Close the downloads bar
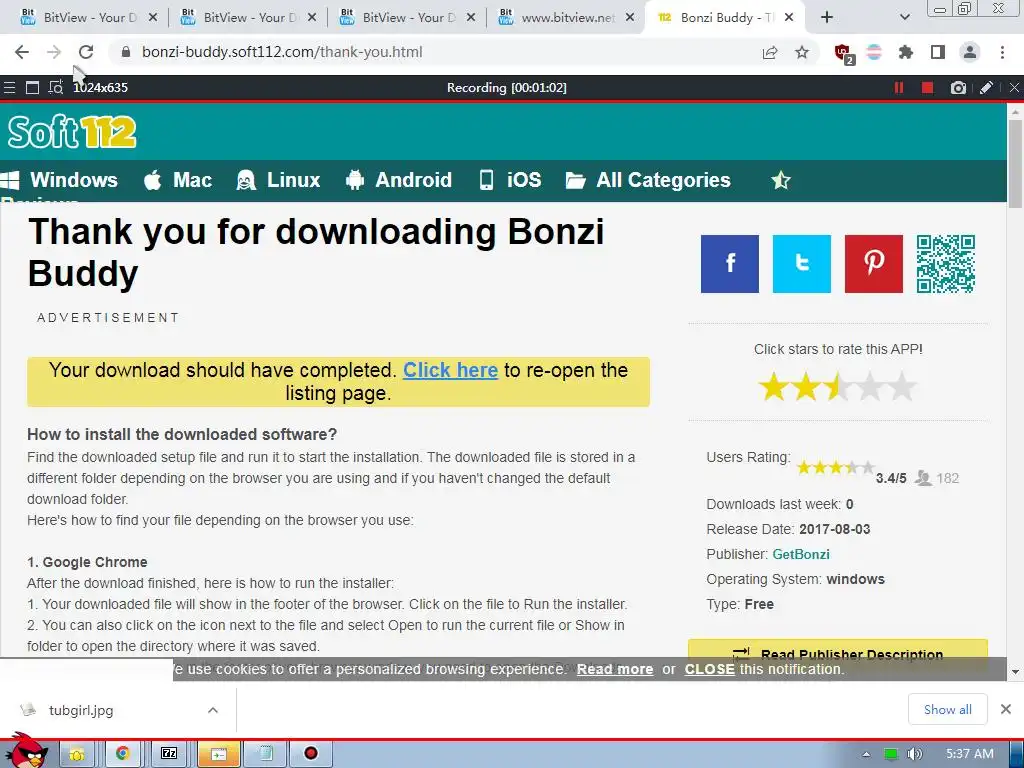 click(1006, 709)
